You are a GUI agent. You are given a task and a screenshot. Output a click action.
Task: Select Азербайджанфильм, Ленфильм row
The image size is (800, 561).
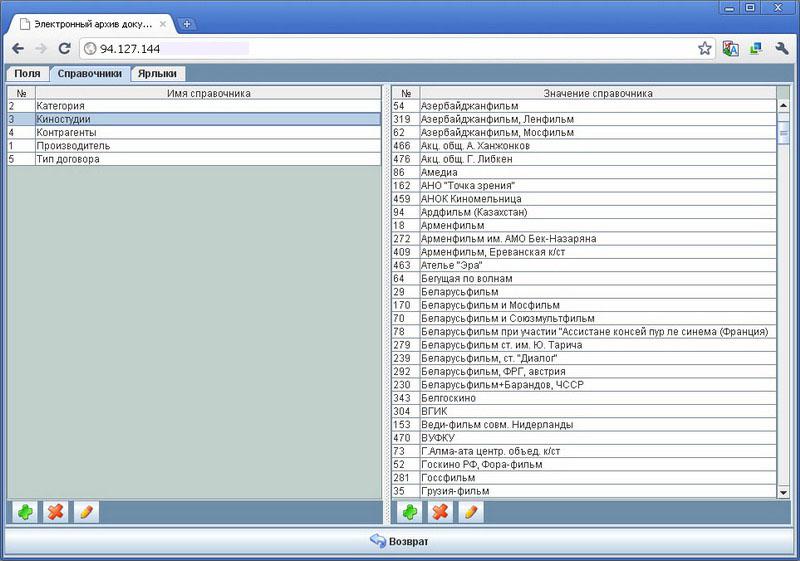[x=584, y=119]
